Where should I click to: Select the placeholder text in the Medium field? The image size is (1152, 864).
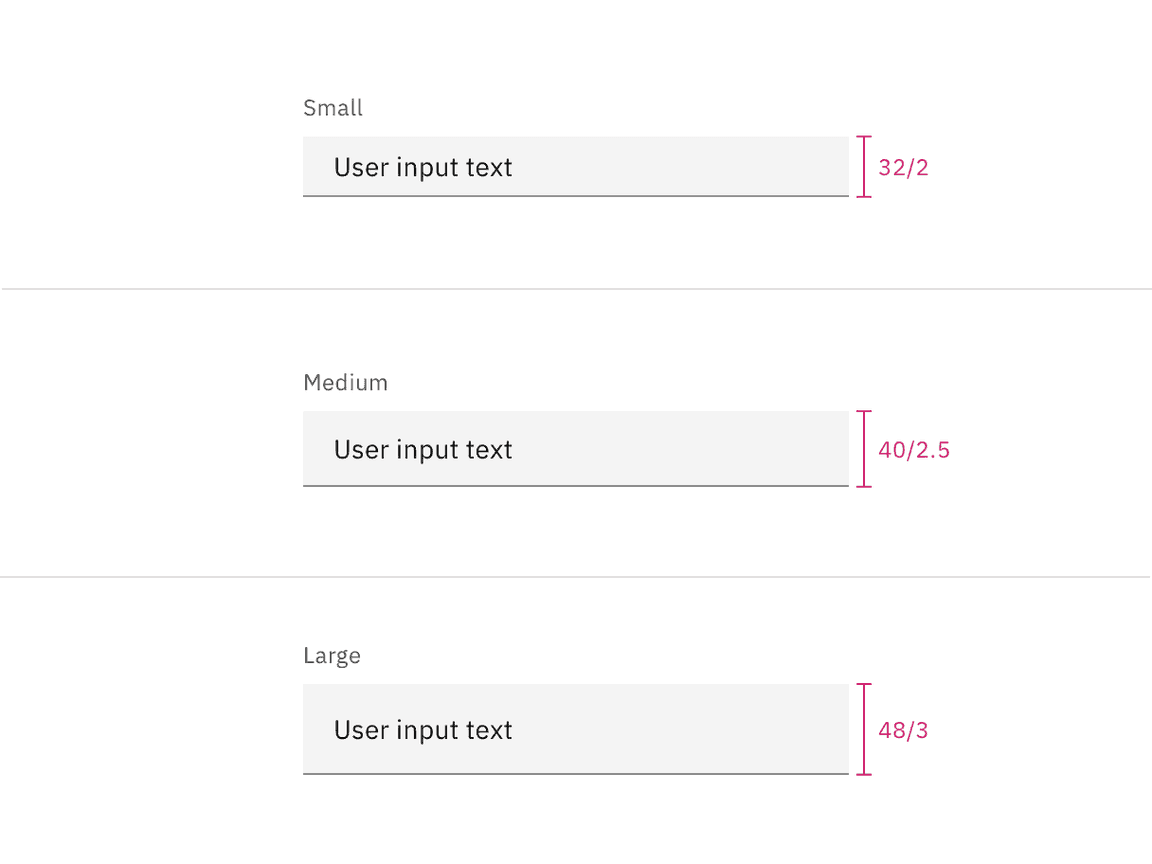[423, 449]
